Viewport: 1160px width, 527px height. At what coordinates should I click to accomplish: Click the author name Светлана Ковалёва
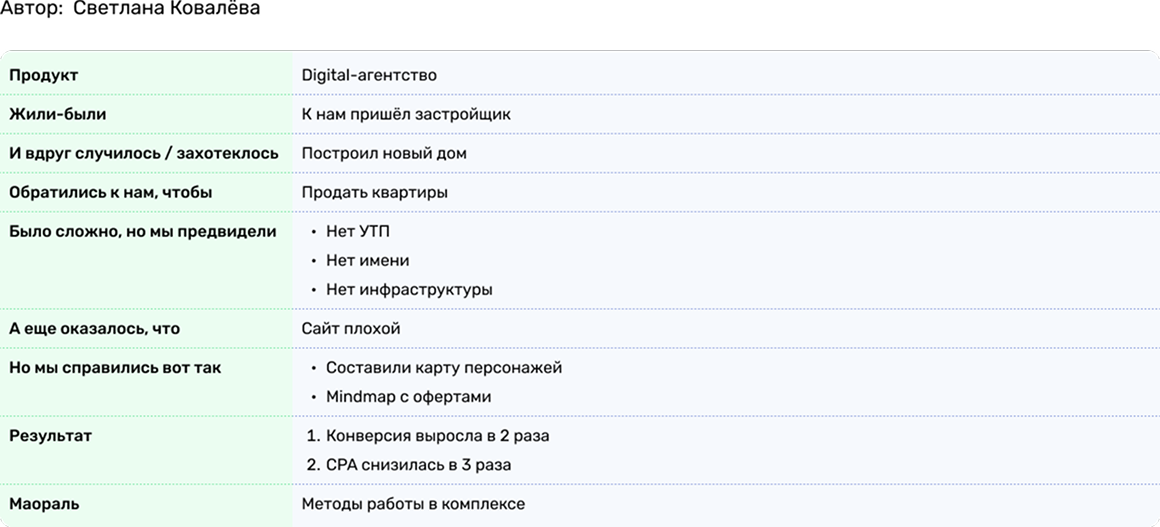coord(166,9)
